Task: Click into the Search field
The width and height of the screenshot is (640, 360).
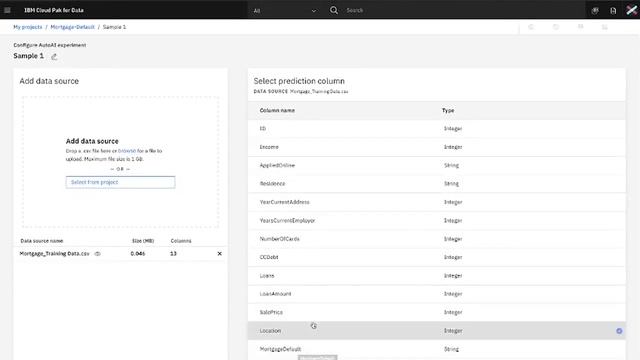Action: coord(461,10)
